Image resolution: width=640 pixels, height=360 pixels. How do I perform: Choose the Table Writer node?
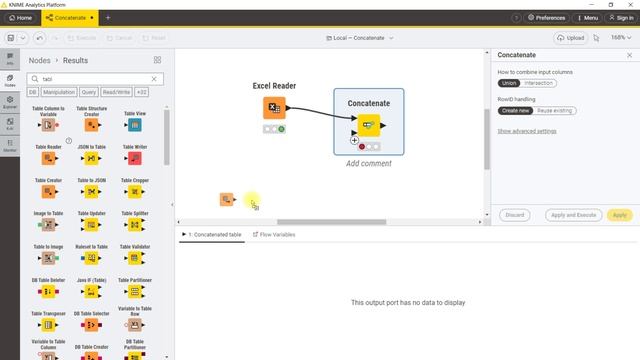pyautogui.click(x=135, y=158)
